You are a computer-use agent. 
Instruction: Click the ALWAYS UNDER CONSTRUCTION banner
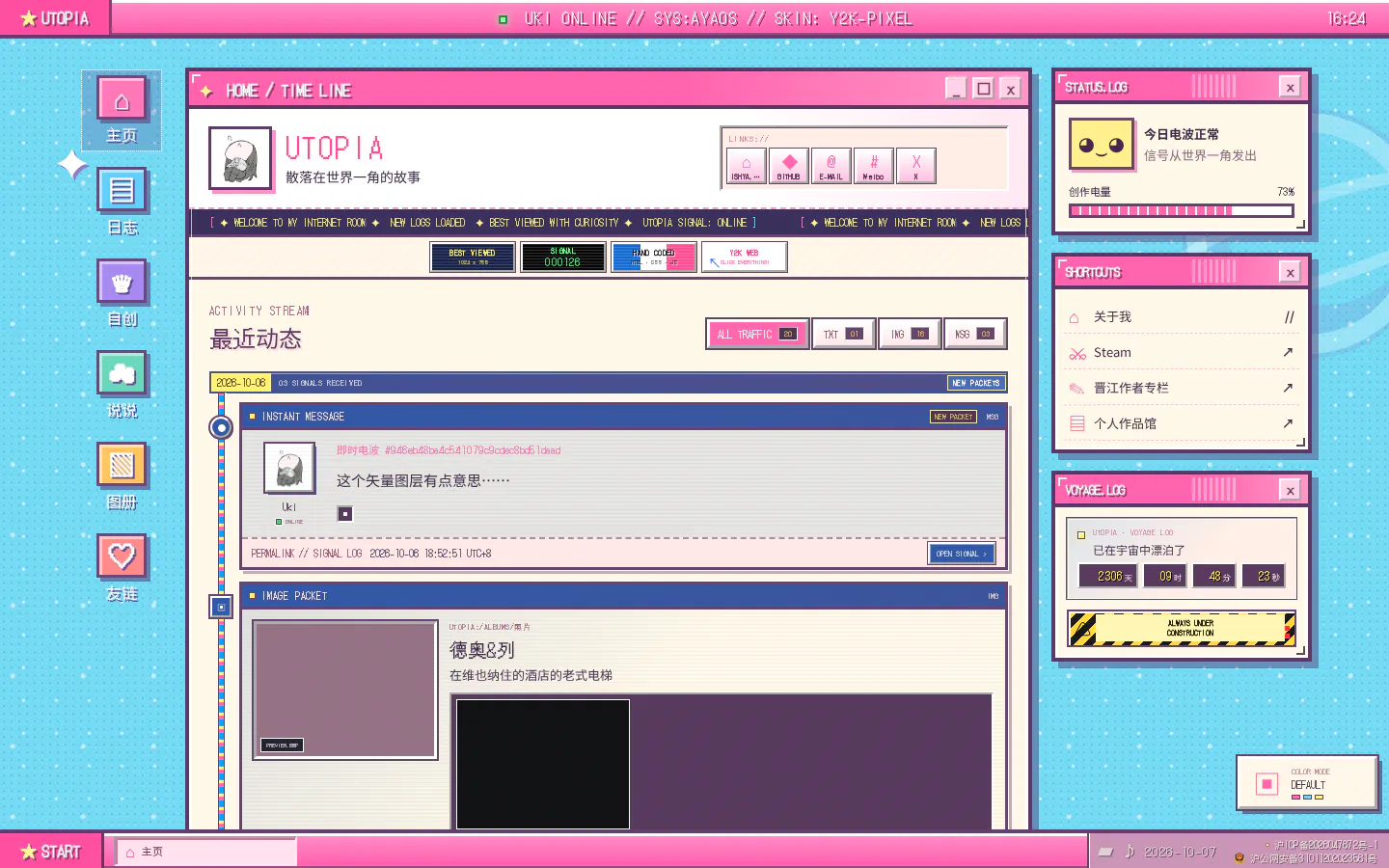coord(1182,629)
